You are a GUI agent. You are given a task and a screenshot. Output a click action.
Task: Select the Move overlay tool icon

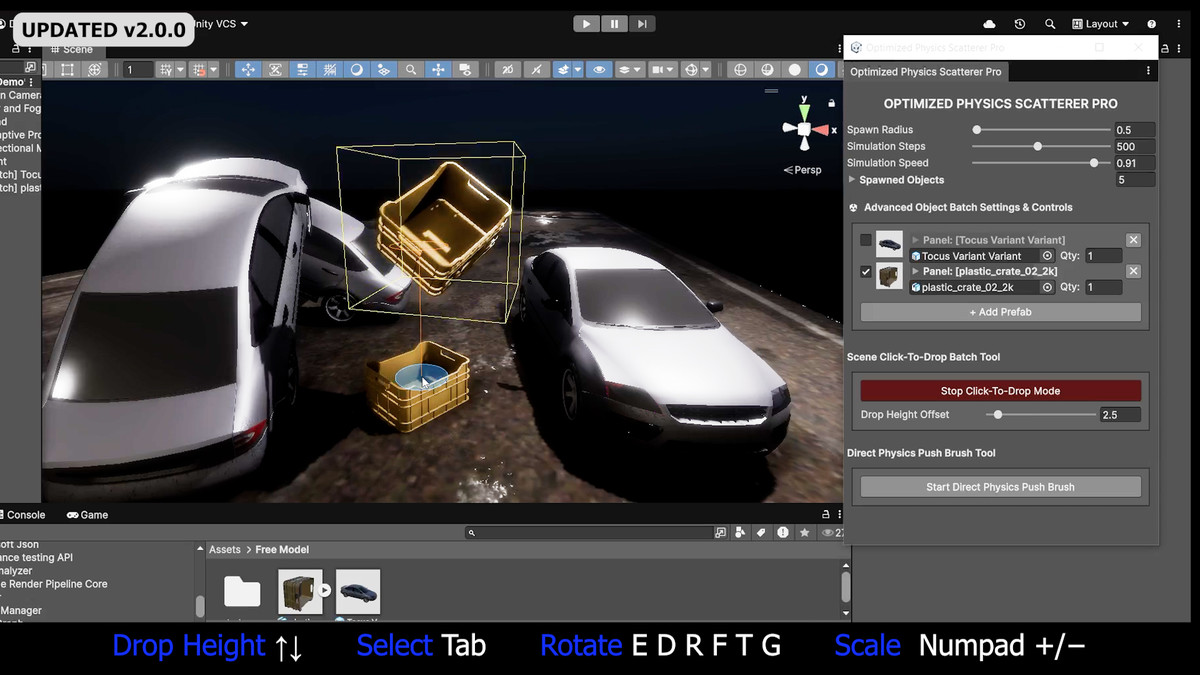248,70
